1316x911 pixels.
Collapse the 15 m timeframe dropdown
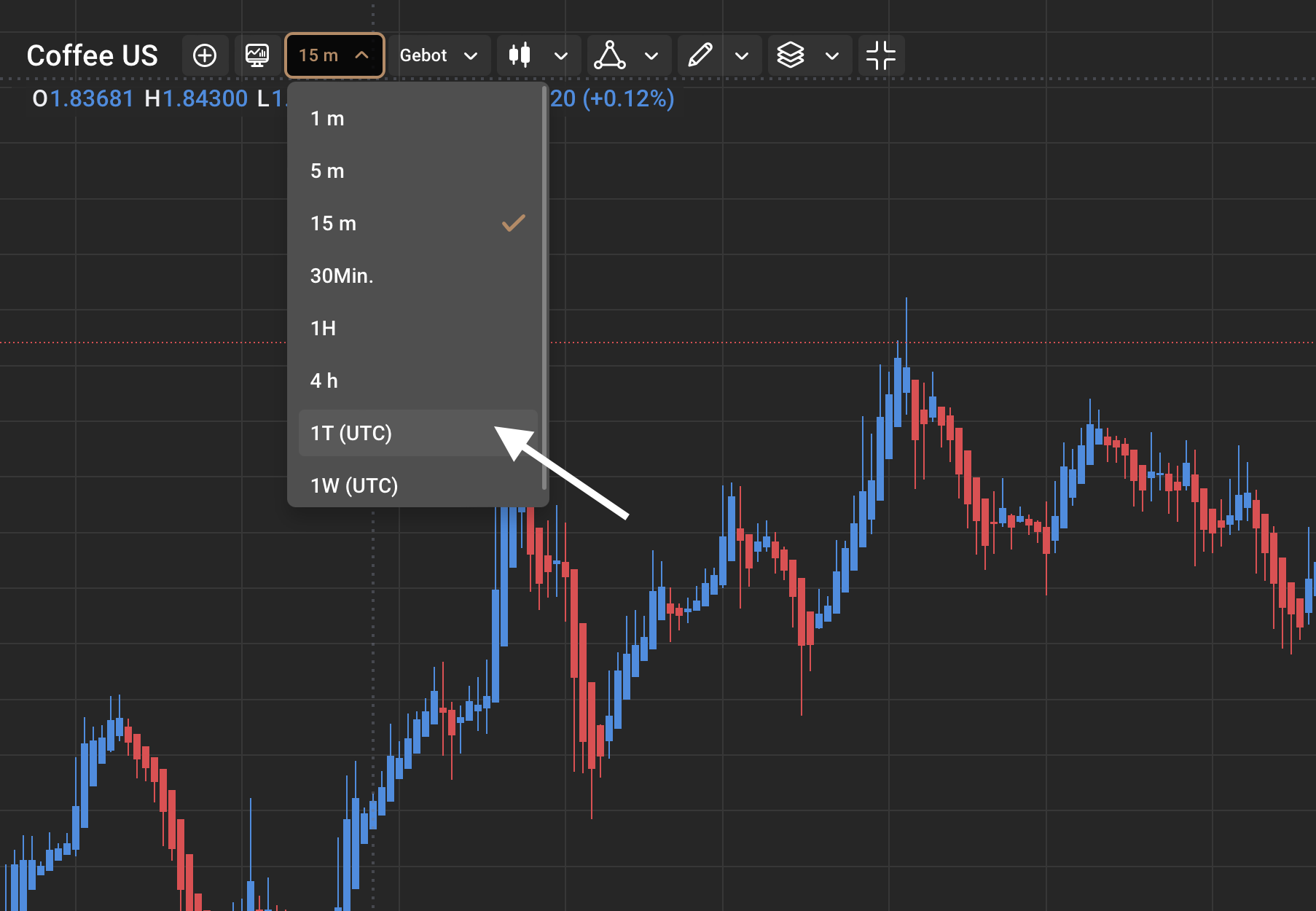(x=334, y=55)
